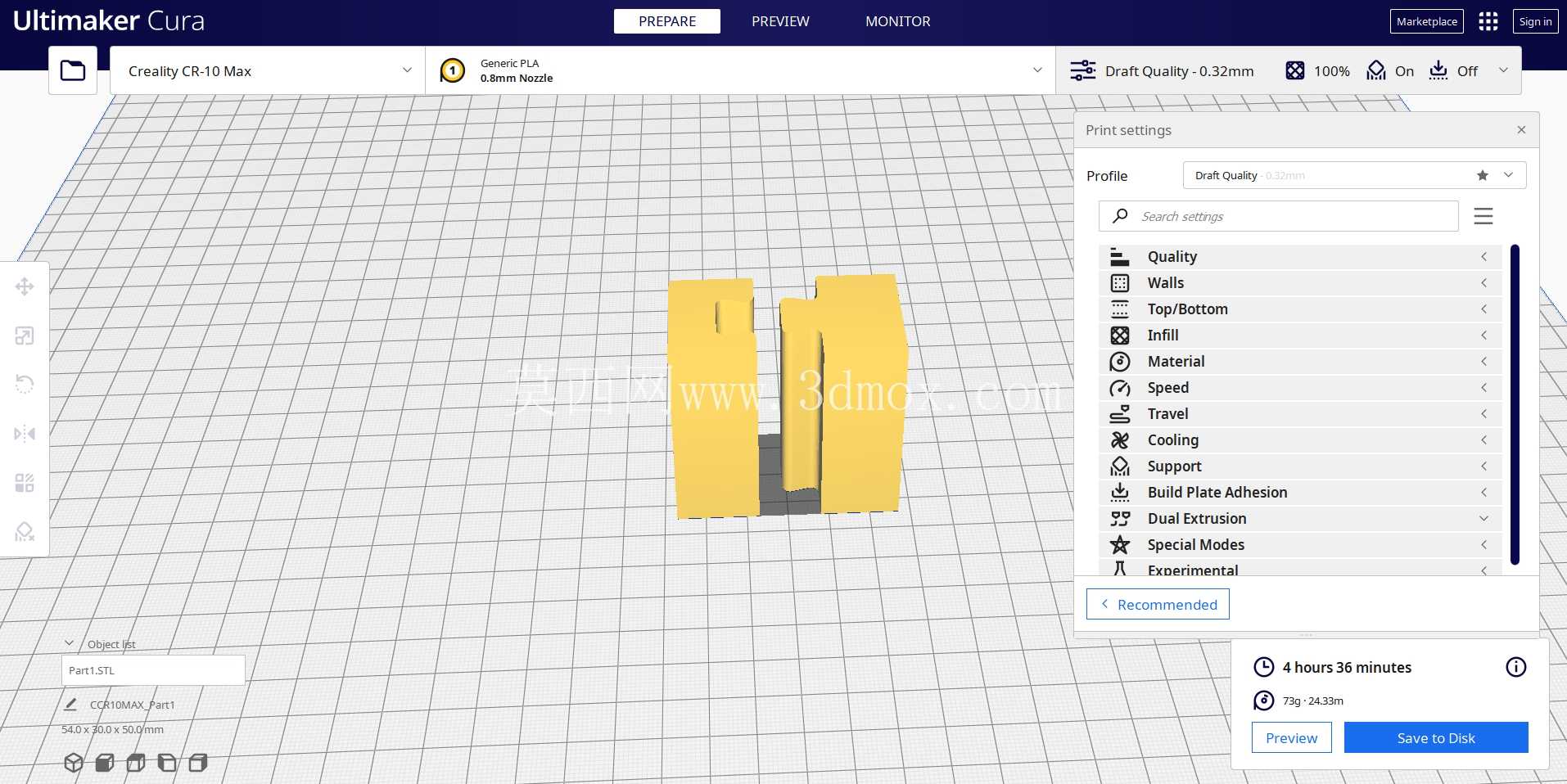This screenshot has width=1567, height=784.
Task: Close the Print settings panel
Action: click(x=1521, y=130)
